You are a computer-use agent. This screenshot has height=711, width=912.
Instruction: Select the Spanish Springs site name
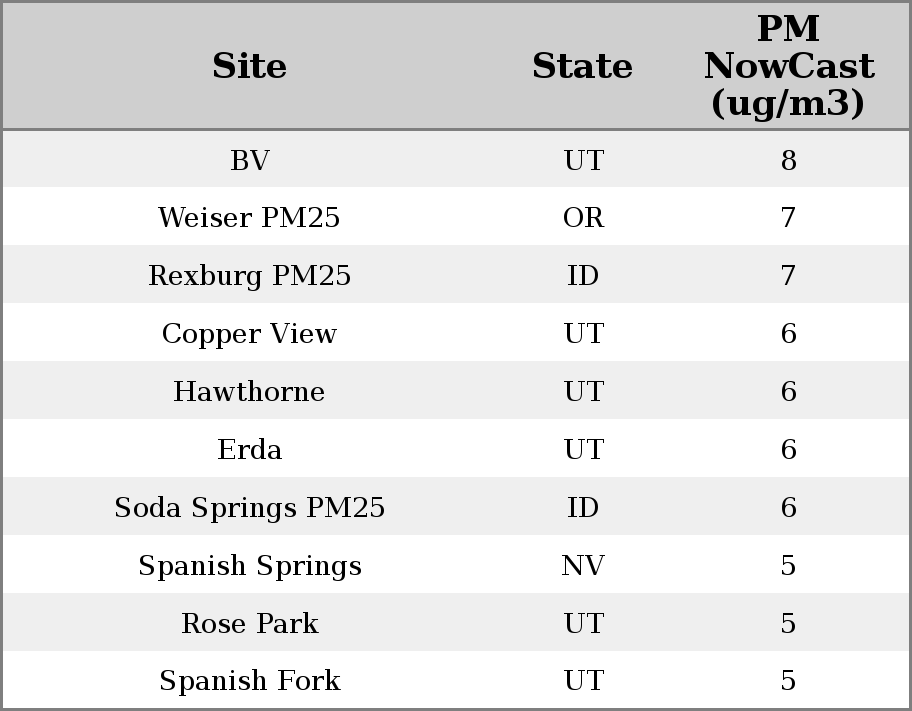[x=249, y=566]
